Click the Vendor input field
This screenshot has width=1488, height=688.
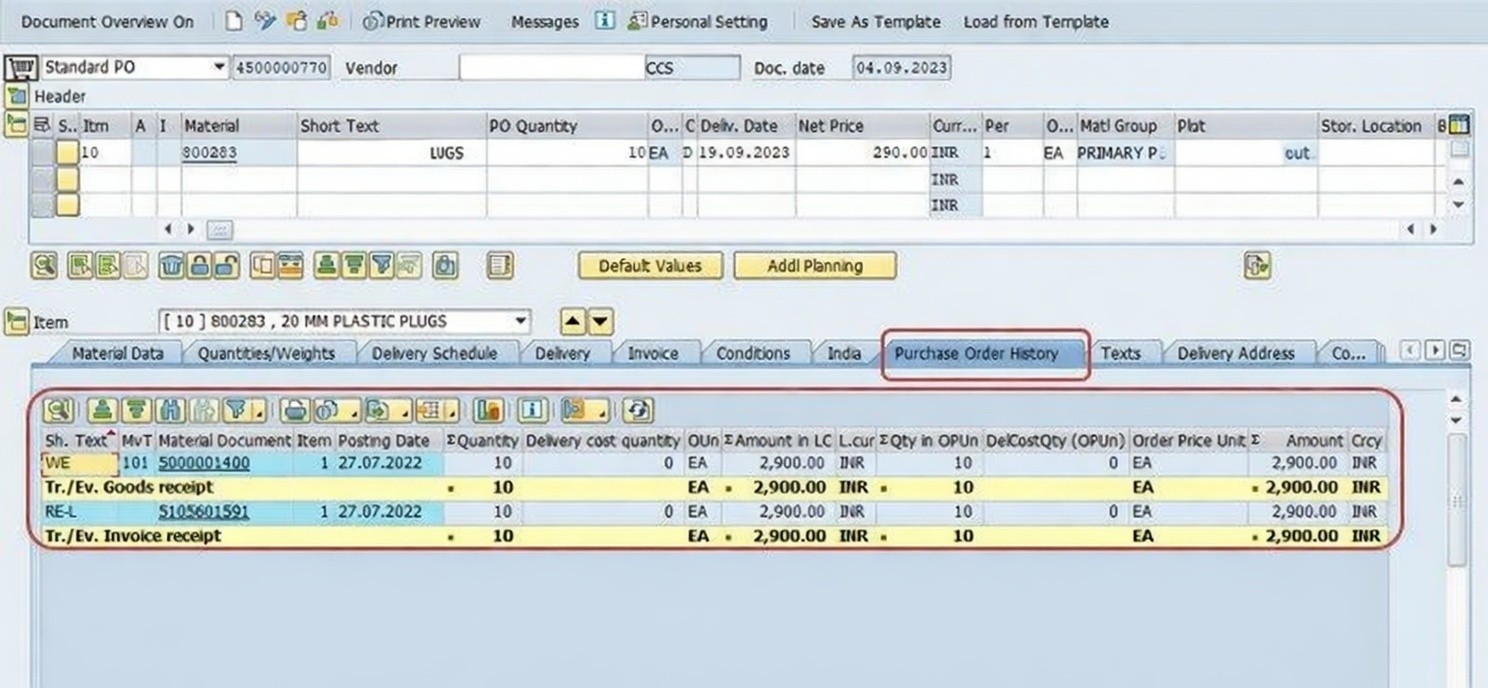[x=551, y=68]
